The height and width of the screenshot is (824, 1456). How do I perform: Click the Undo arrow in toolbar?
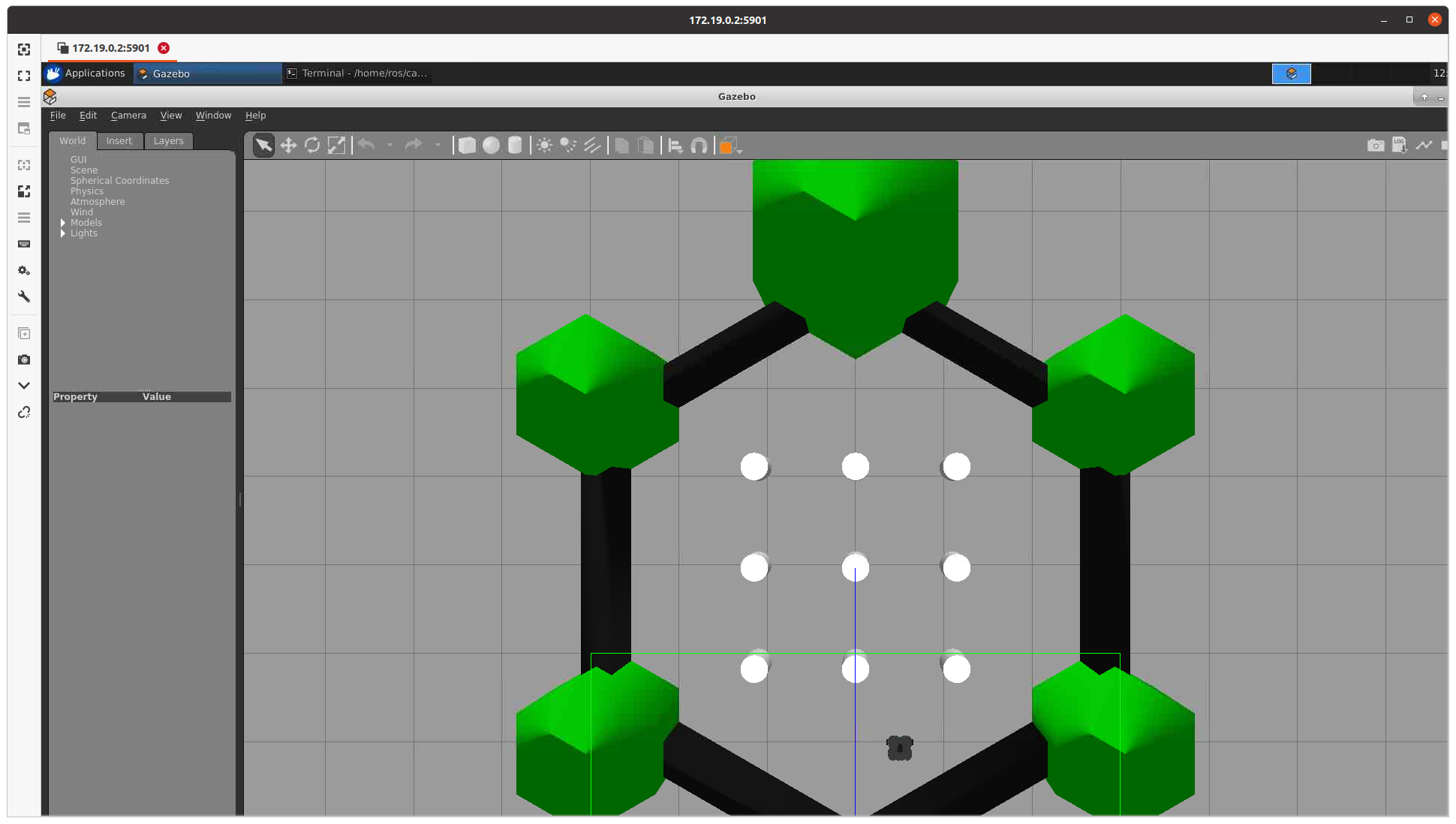pos(366,145)
